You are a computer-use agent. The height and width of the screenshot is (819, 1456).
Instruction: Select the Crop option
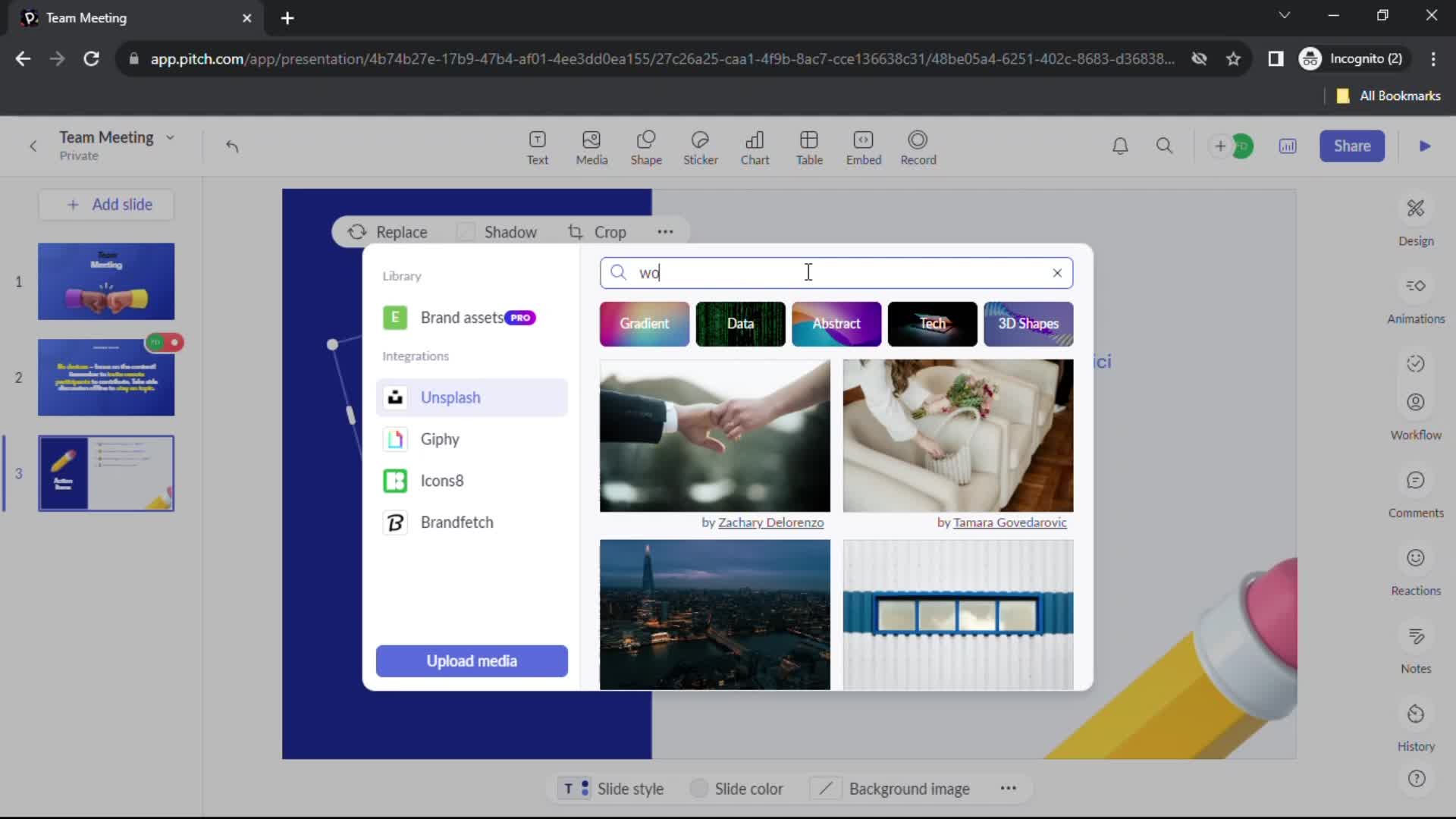click(597, 232)
